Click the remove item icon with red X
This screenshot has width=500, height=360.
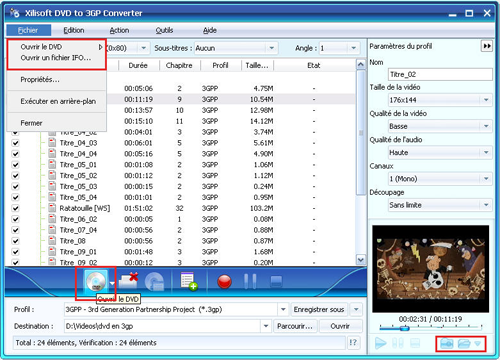(129, 281)
